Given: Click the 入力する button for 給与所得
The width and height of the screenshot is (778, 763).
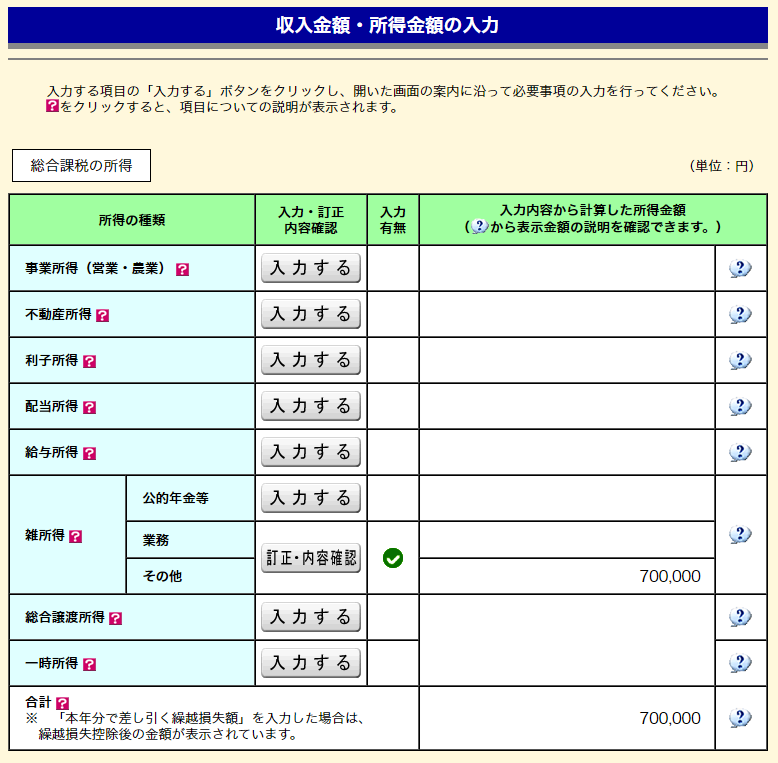Looking at the screenshot, I should pos(311,452).
